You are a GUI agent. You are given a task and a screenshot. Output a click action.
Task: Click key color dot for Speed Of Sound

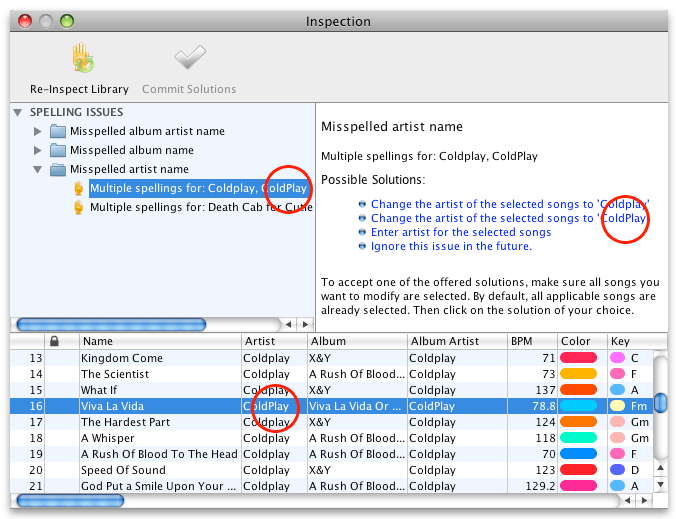[x=617, y=470]
